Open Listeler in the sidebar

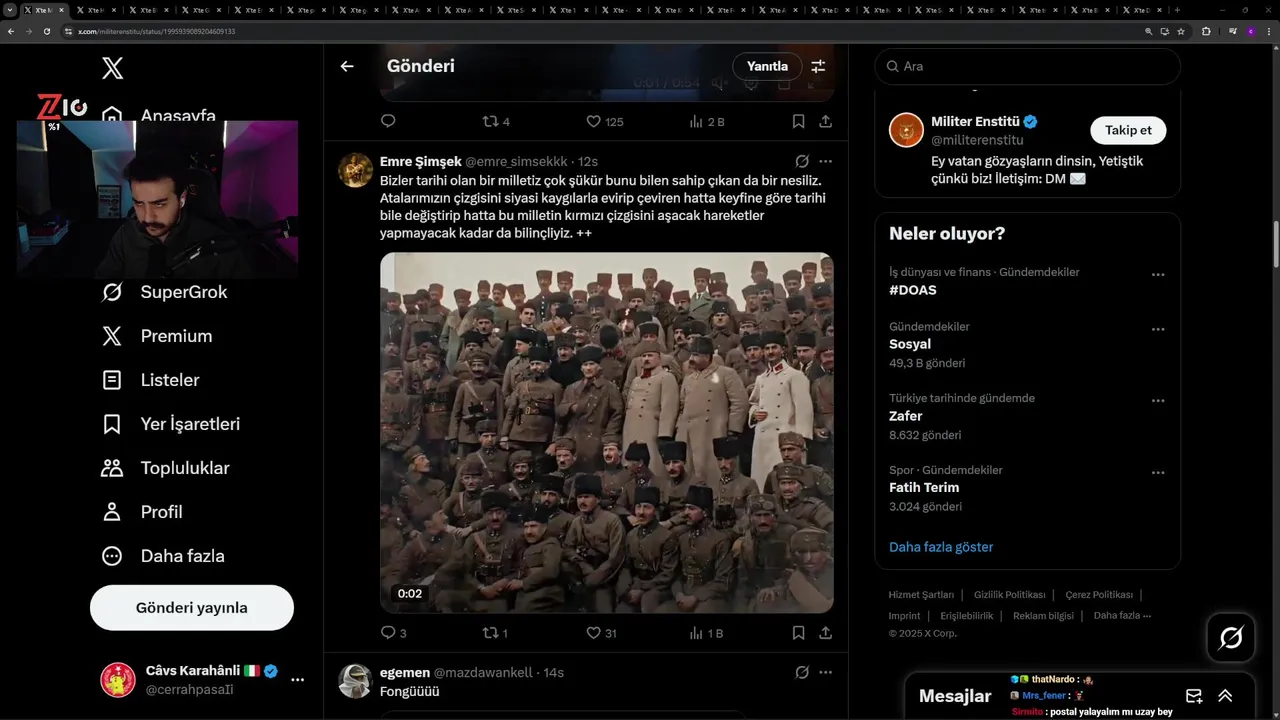150,380
